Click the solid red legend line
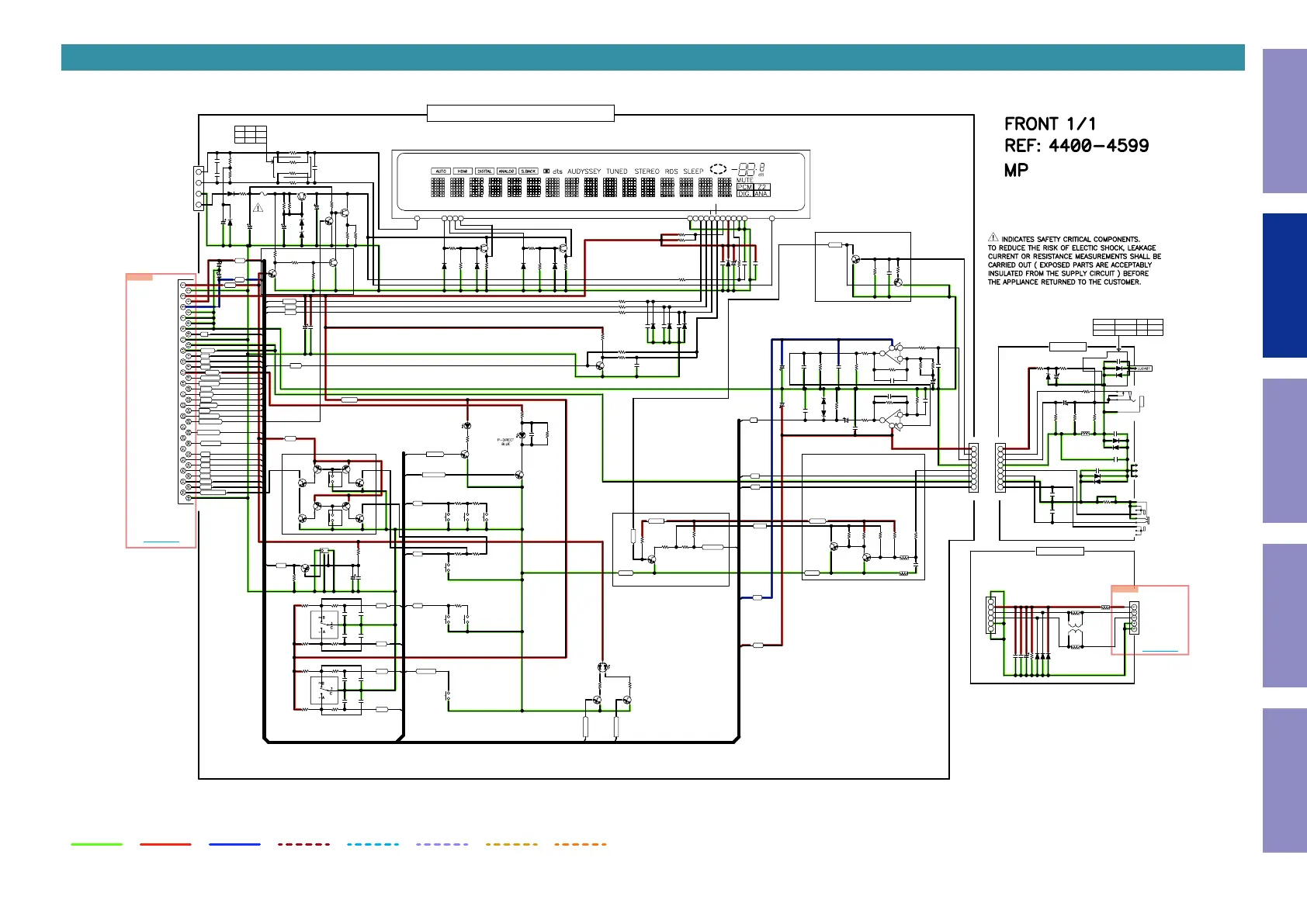The width and height of the screenshot is (1307, 924). point(165,844)
